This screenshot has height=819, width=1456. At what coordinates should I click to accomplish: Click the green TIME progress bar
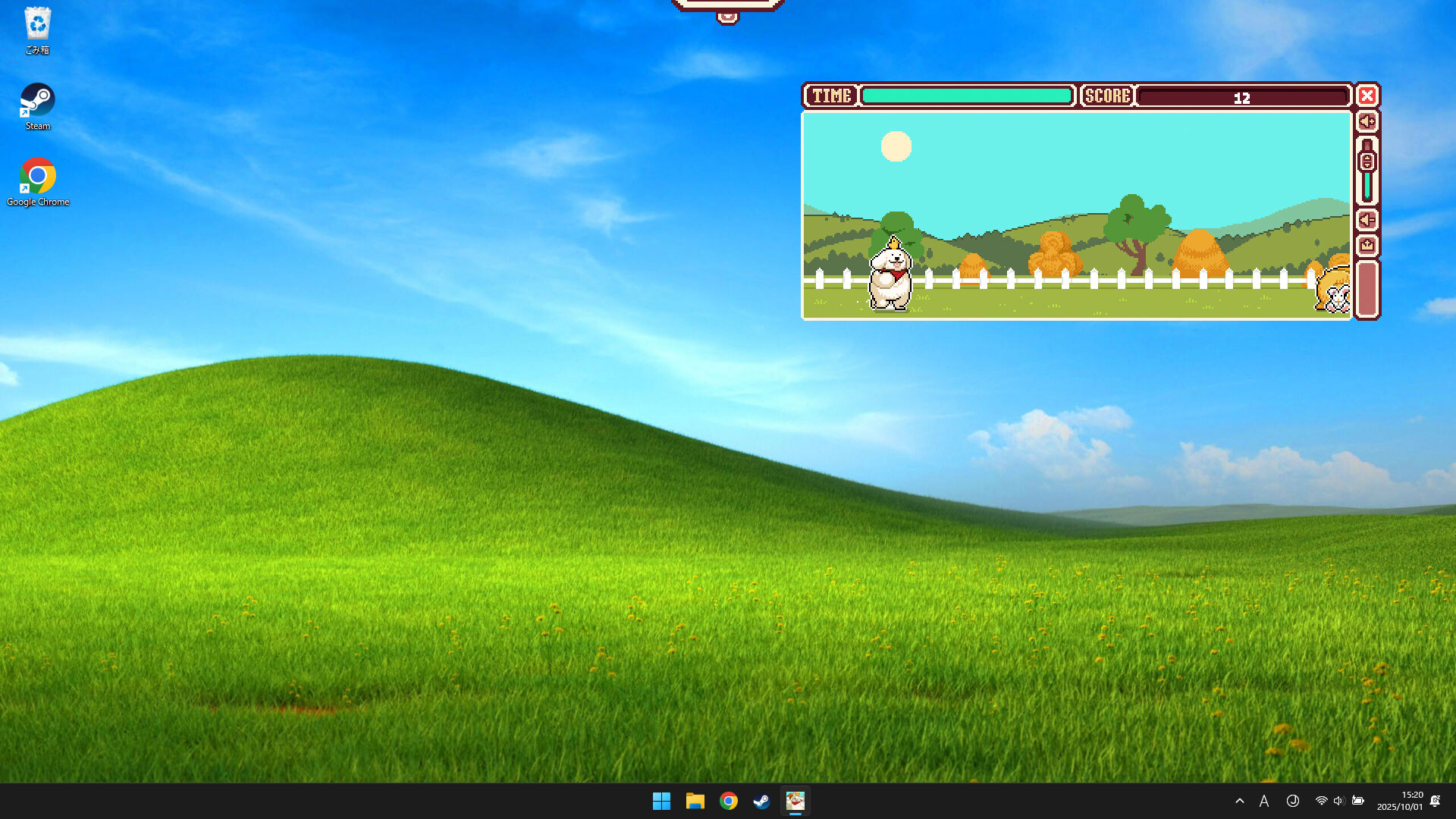tap(966, 96)
